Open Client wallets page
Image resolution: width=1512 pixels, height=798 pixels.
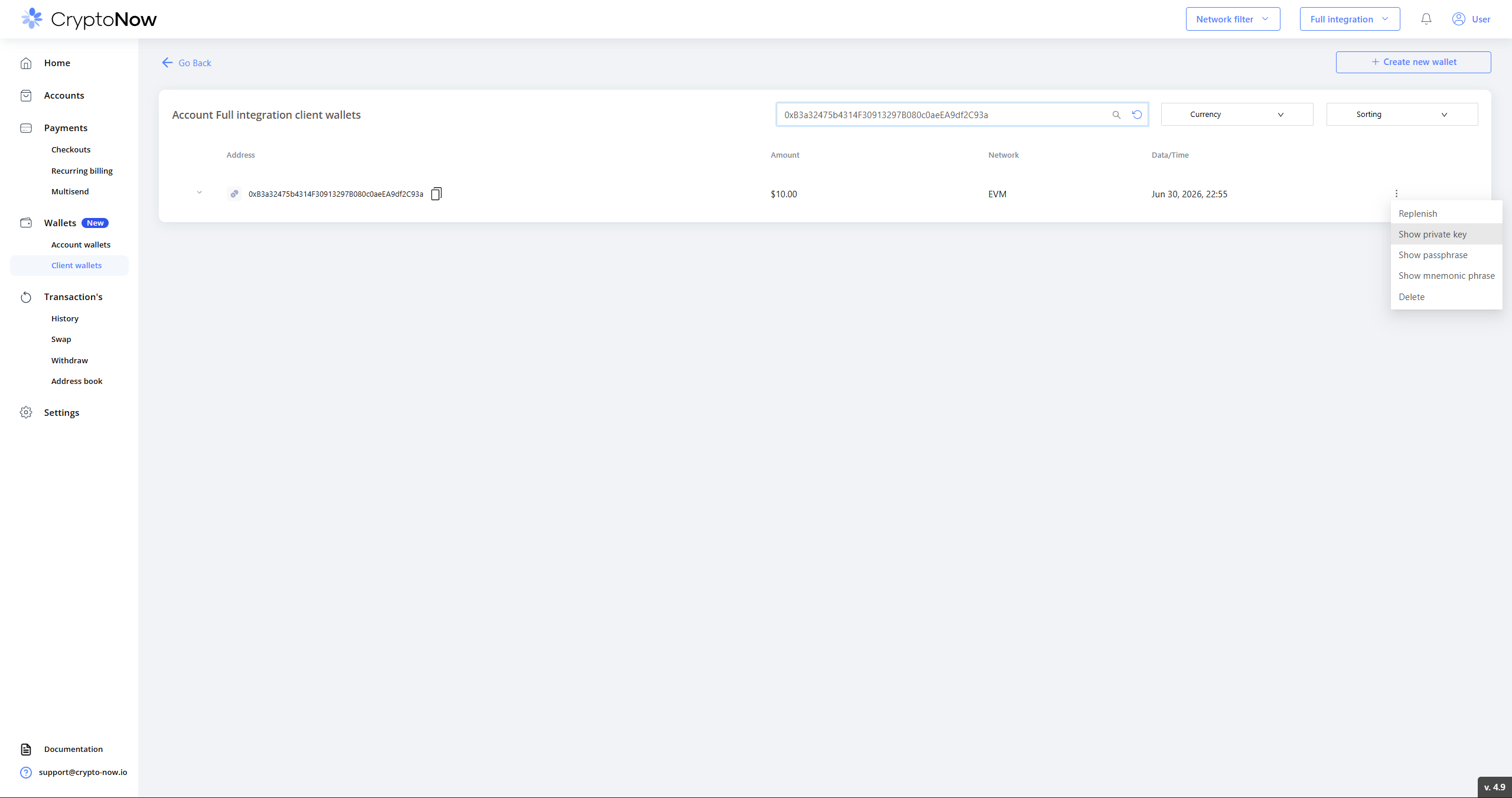point(70,265)
